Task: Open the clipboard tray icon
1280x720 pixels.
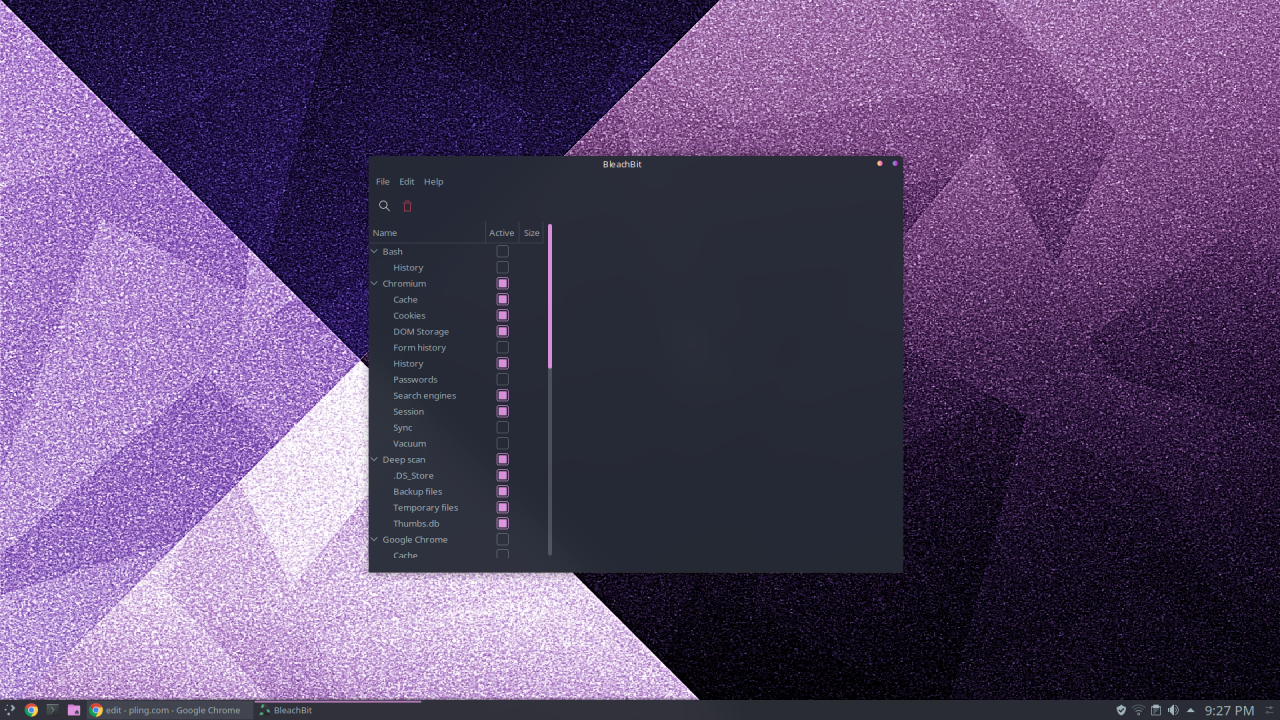Action: coord(1155,710)
